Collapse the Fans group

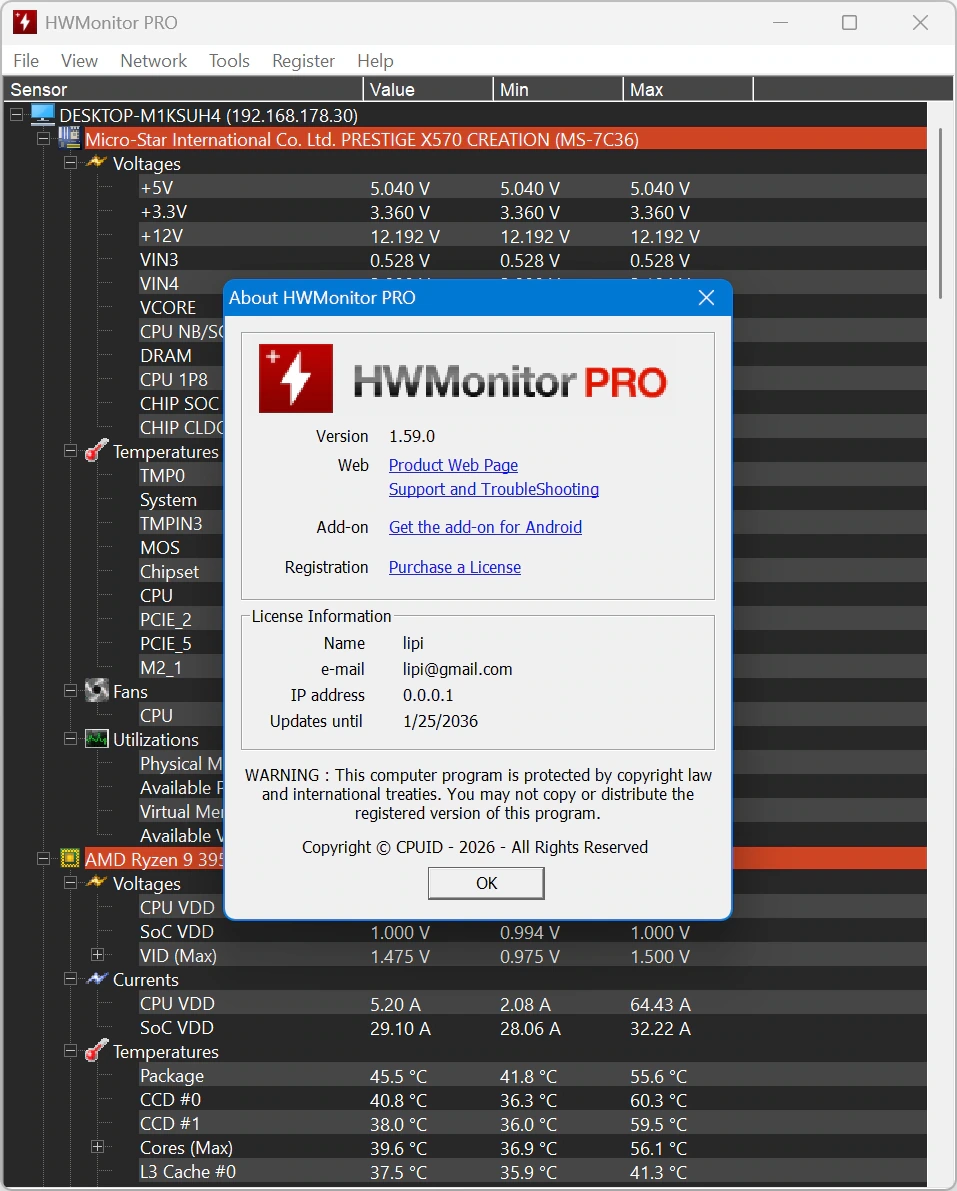(x=71, y=691)
